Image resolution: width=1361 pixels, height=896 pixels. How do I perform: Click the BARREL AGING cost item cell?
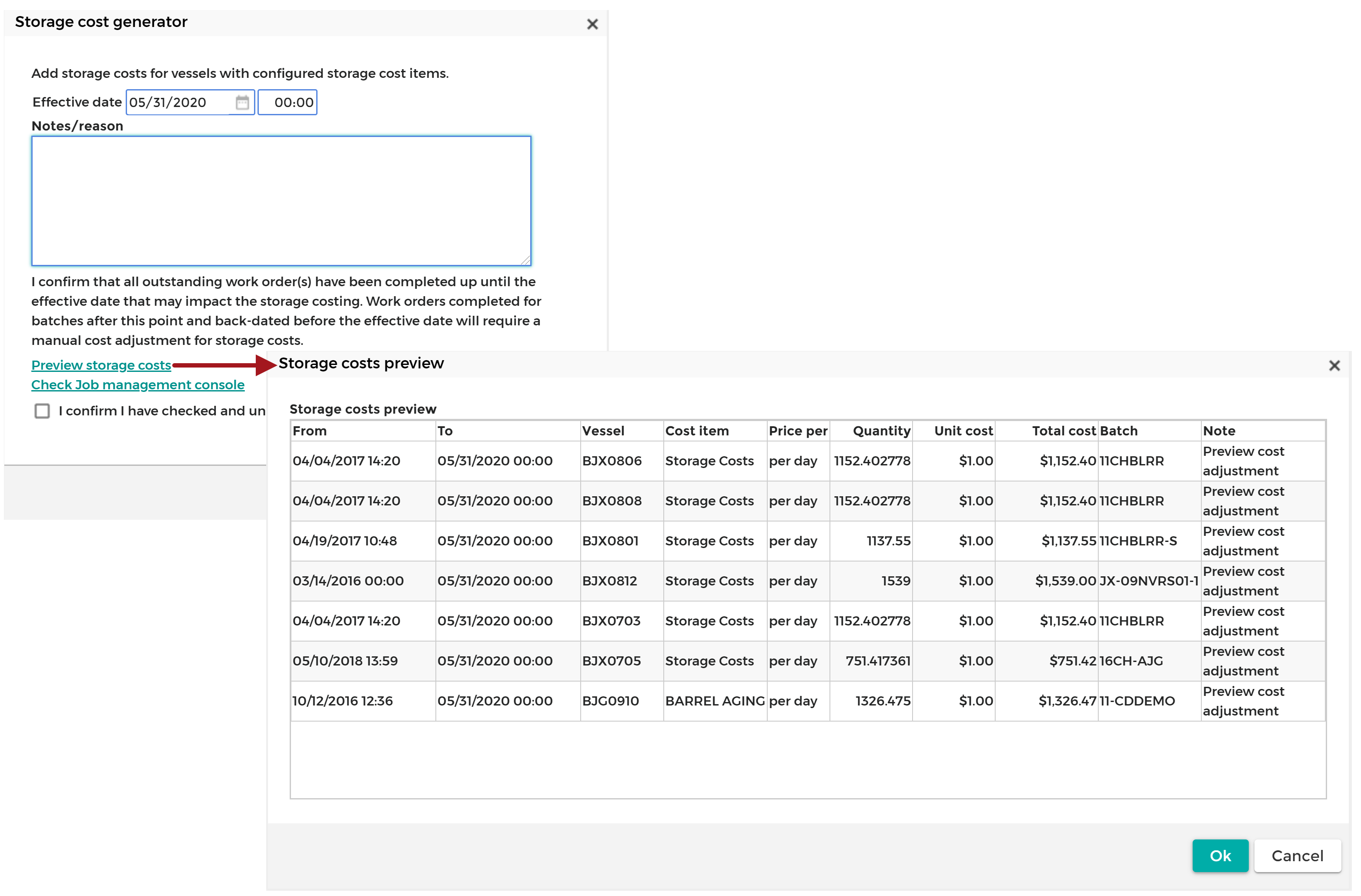pos(716,702)
